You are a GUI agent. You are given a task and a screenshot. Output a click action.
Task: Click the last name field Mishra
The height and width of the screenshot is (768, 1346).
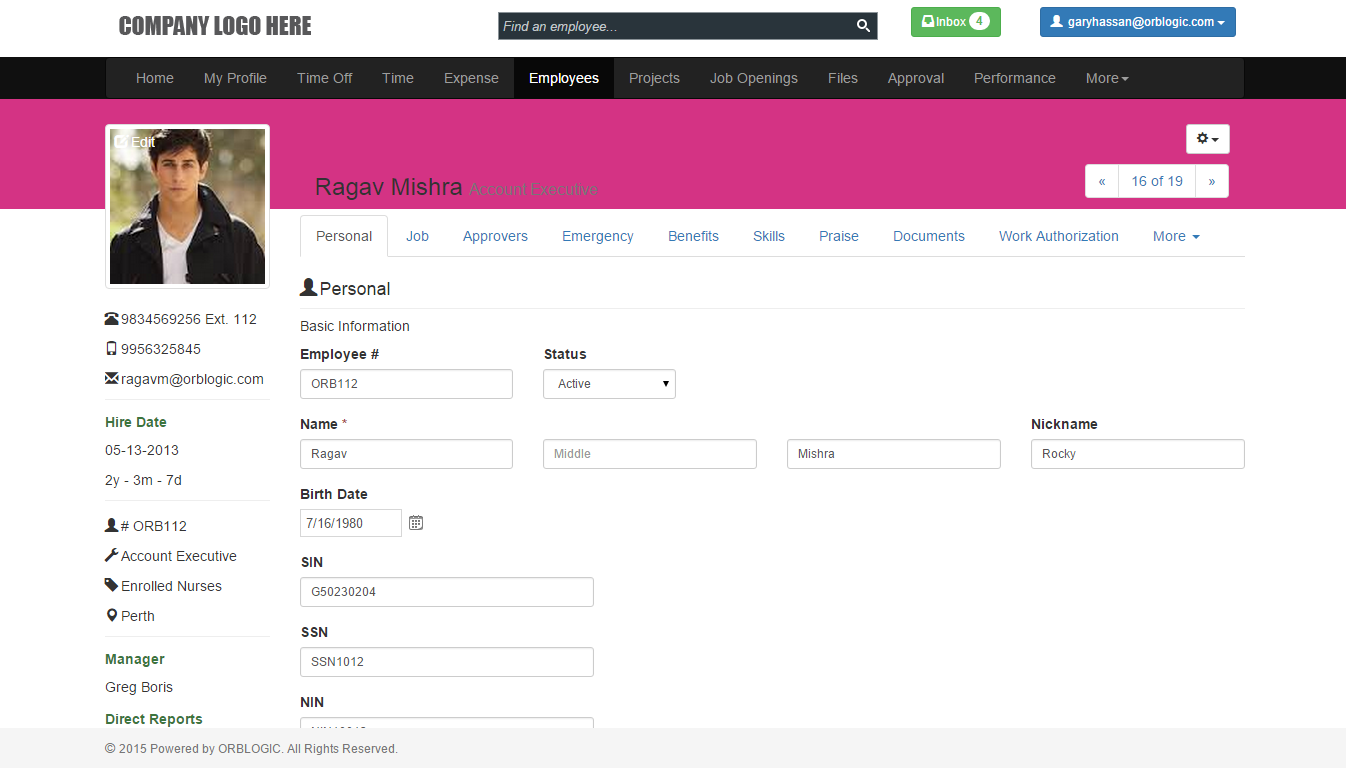894,454
